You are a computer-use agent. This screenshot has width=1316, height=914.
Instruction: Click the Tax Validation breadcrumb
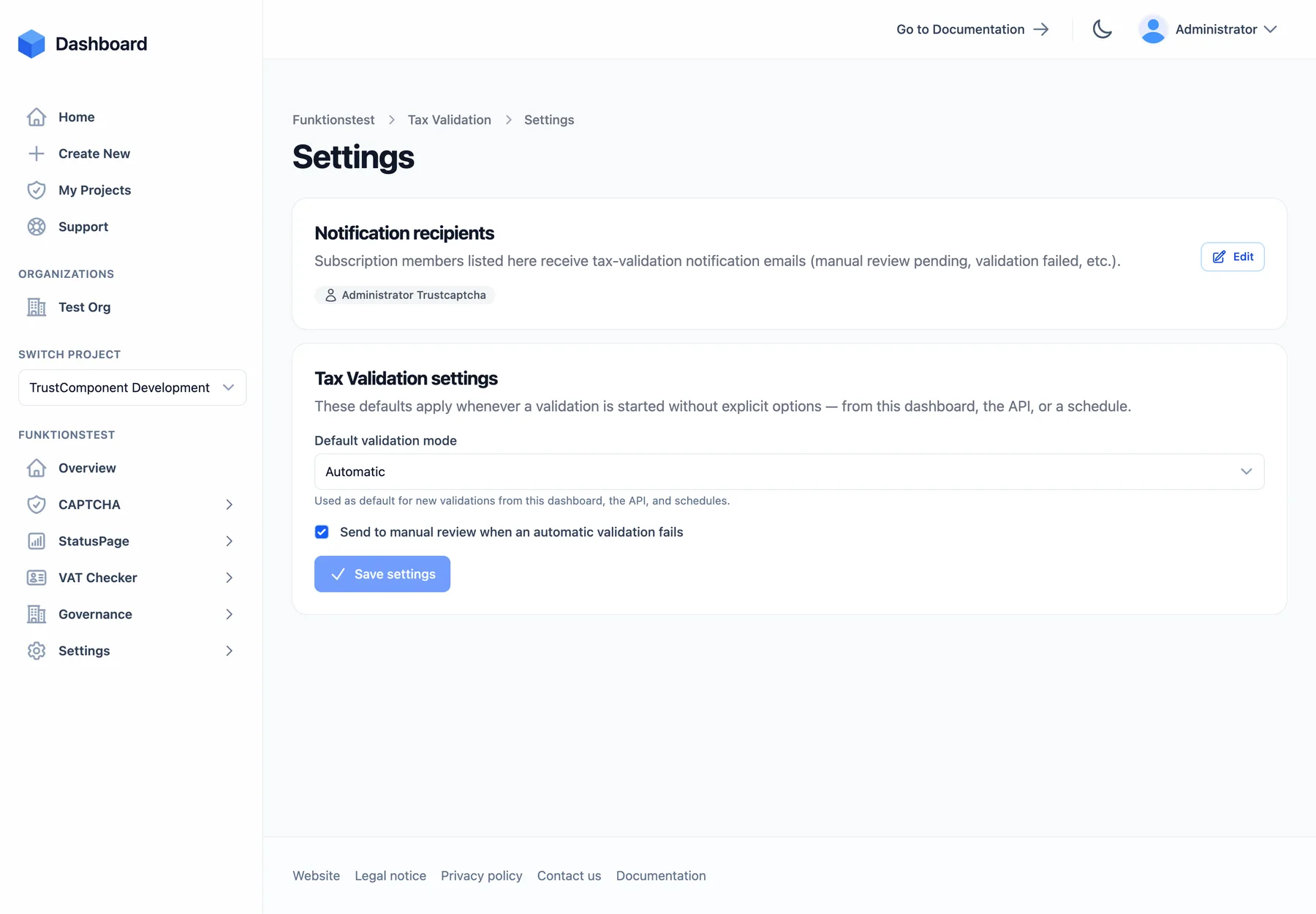click(450, 120)
